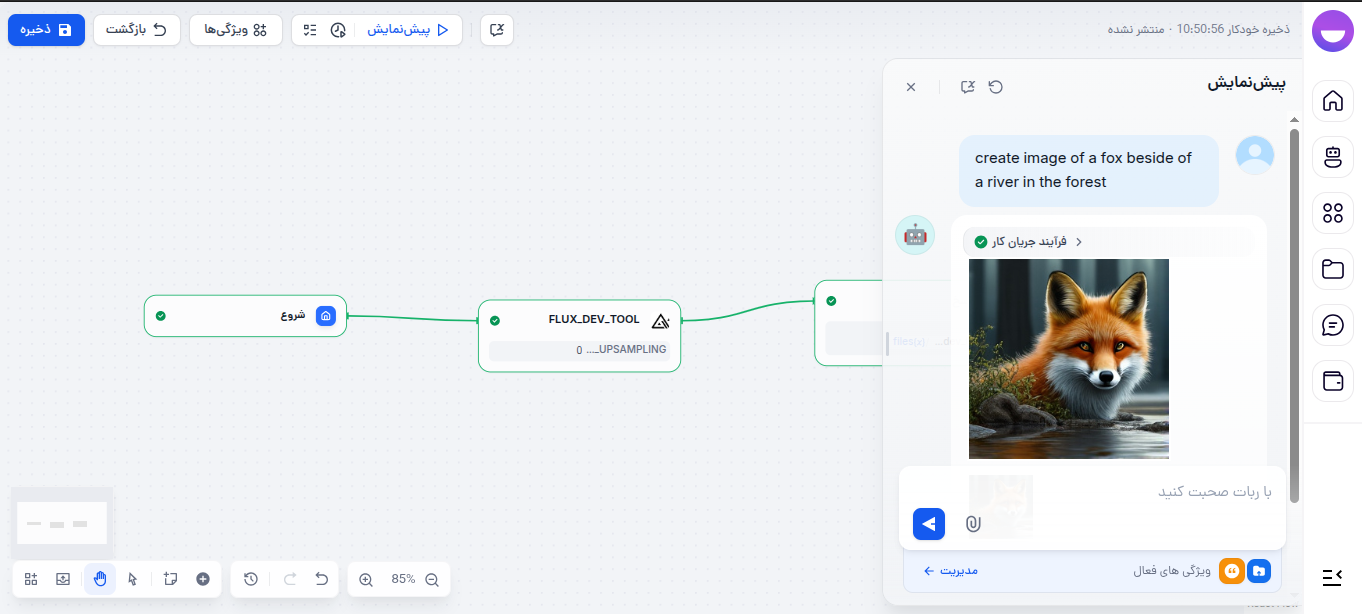Expand the sidebar menu at bottom right
This screenshot has width=1362, height=614.
pos(1332,576)
